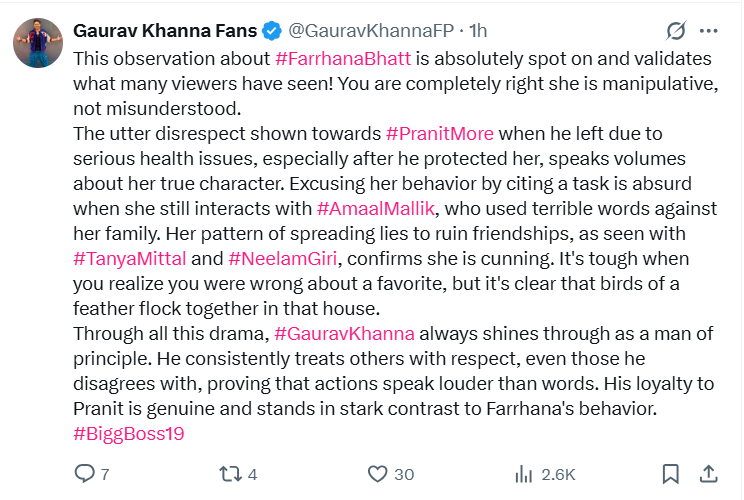Open the #NeelamGiri hashtag link

(283, 258)
